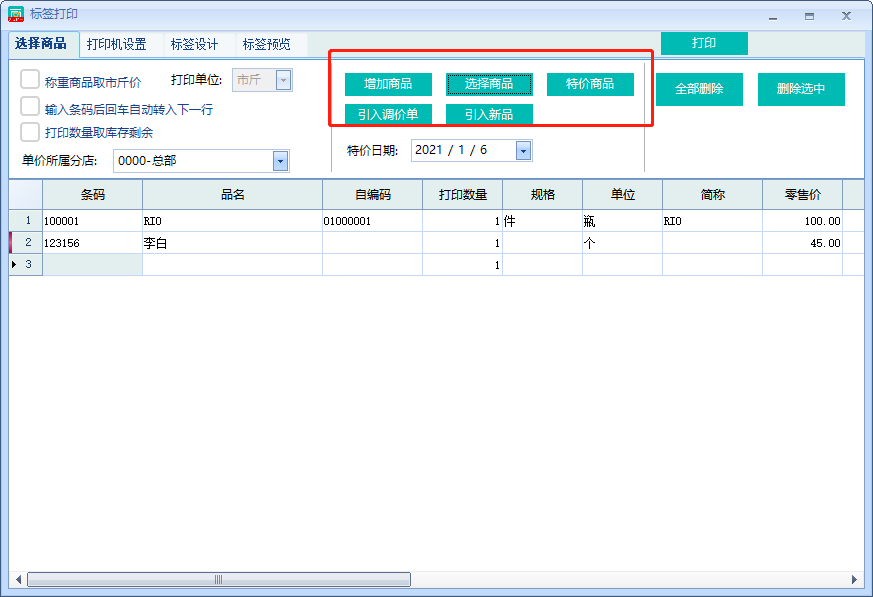
Task: Click empty barcode cell in row 3
Action: click(92, 265)
